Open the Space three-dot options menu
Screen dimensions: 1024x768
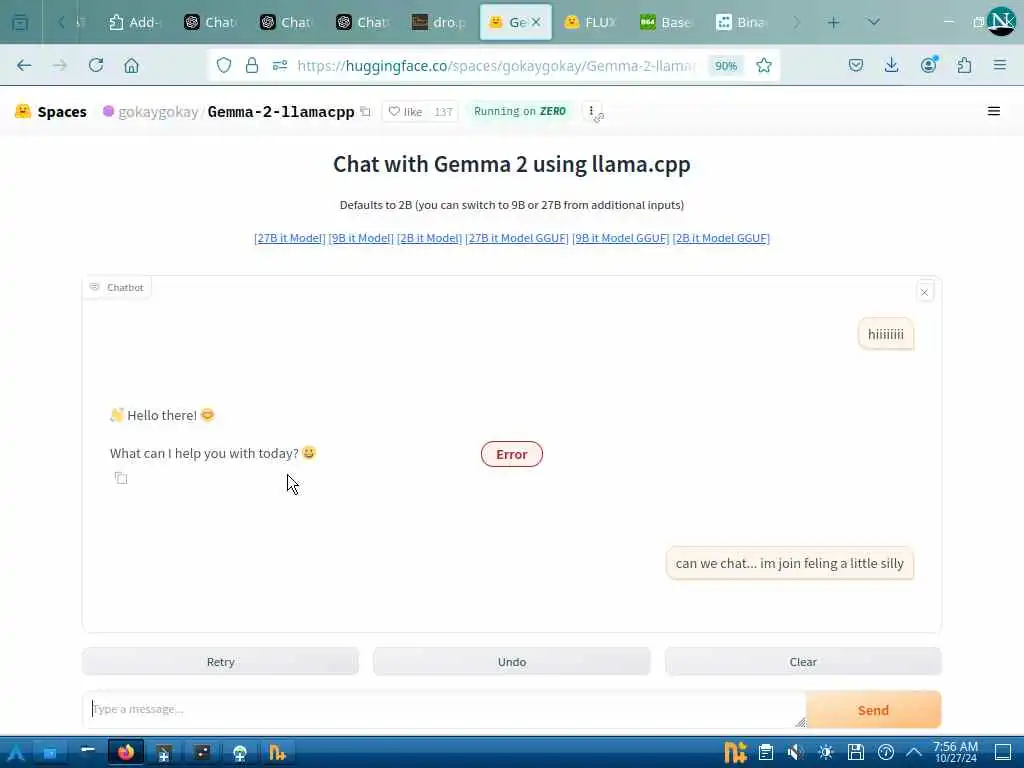591,111
